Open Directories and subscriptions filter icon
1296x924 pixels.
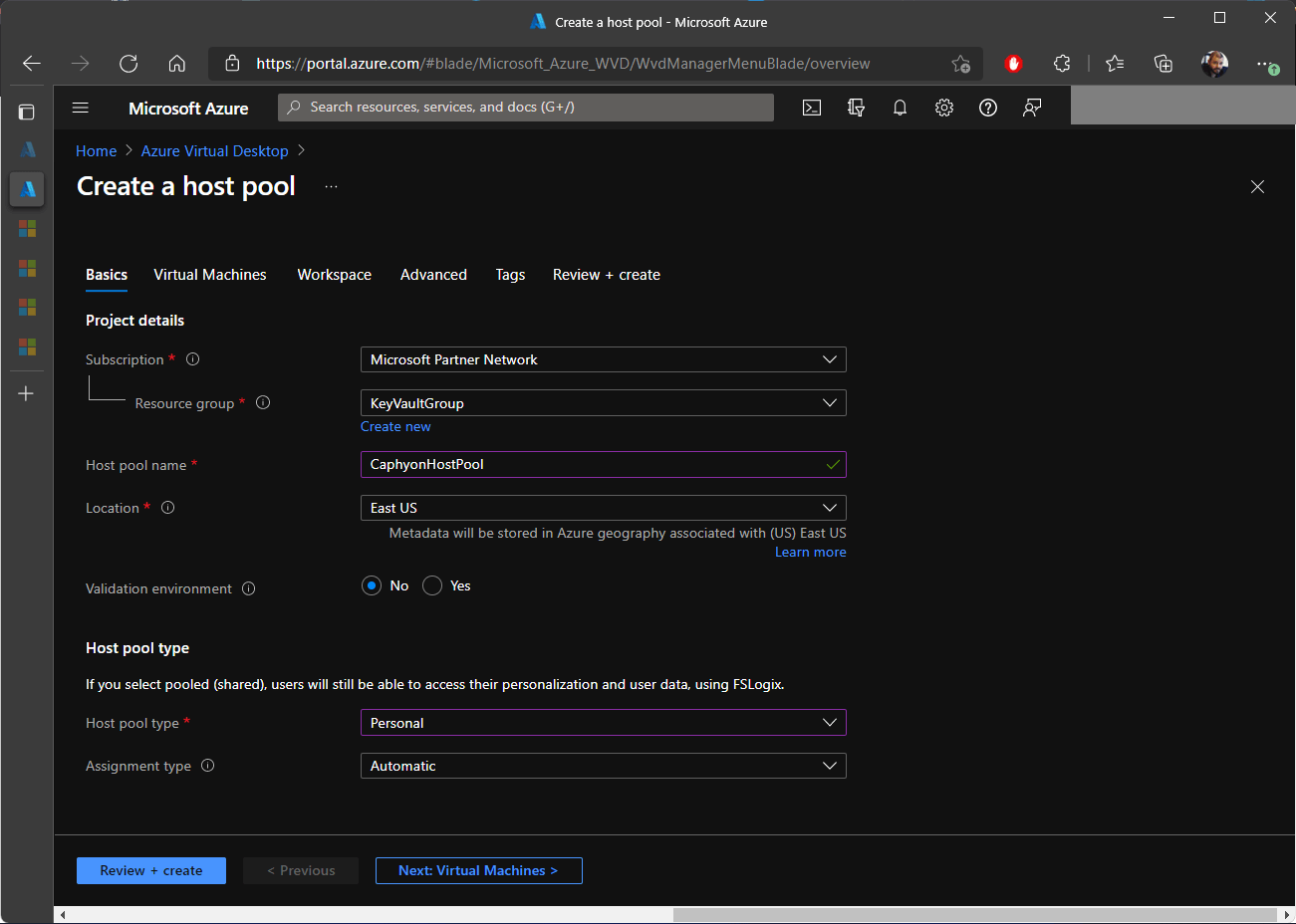(x=856, y=108)
